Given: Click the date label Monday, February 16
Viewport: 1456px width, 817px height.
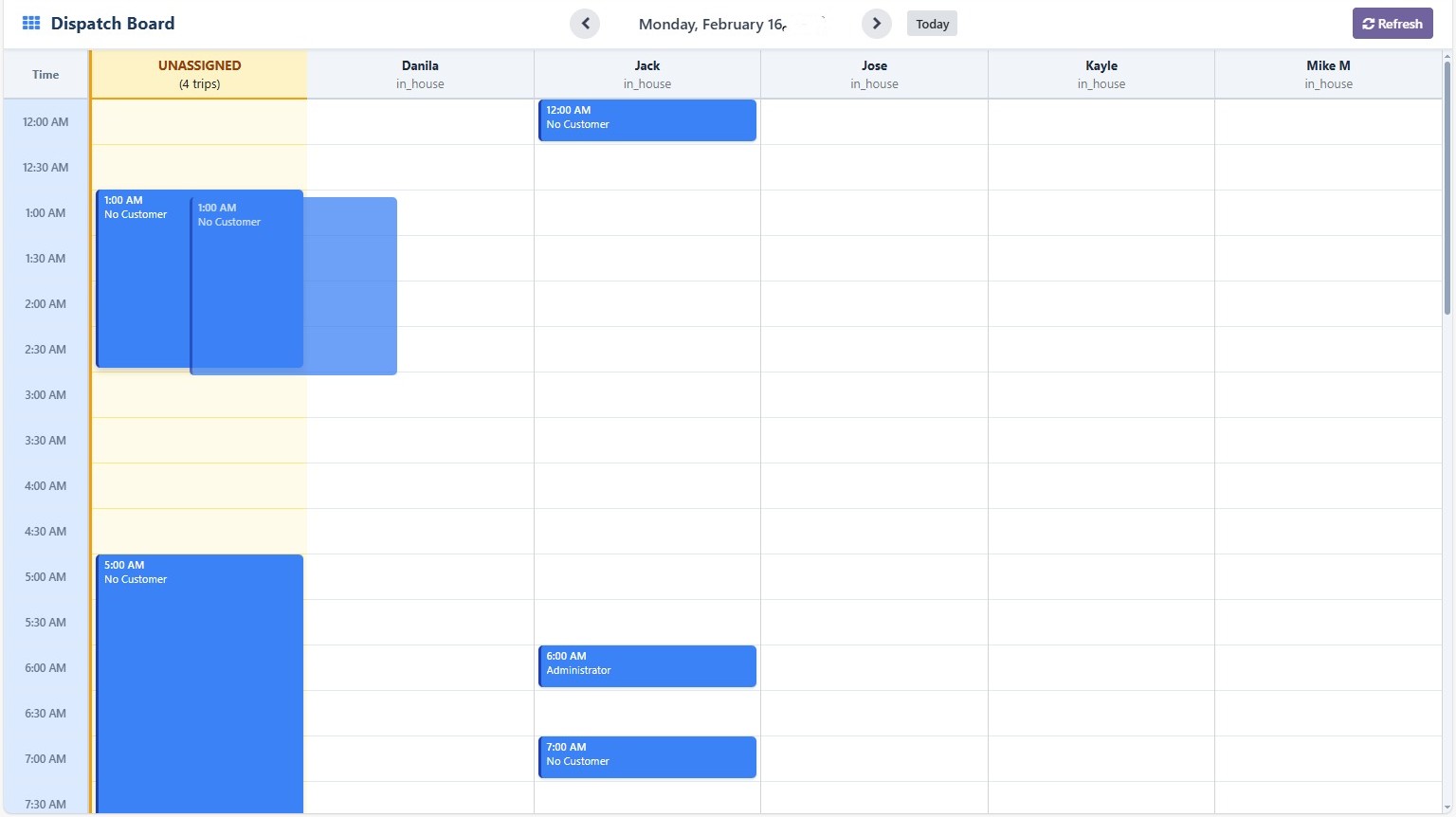Looking at the screenshot, I should click(711, 24).
